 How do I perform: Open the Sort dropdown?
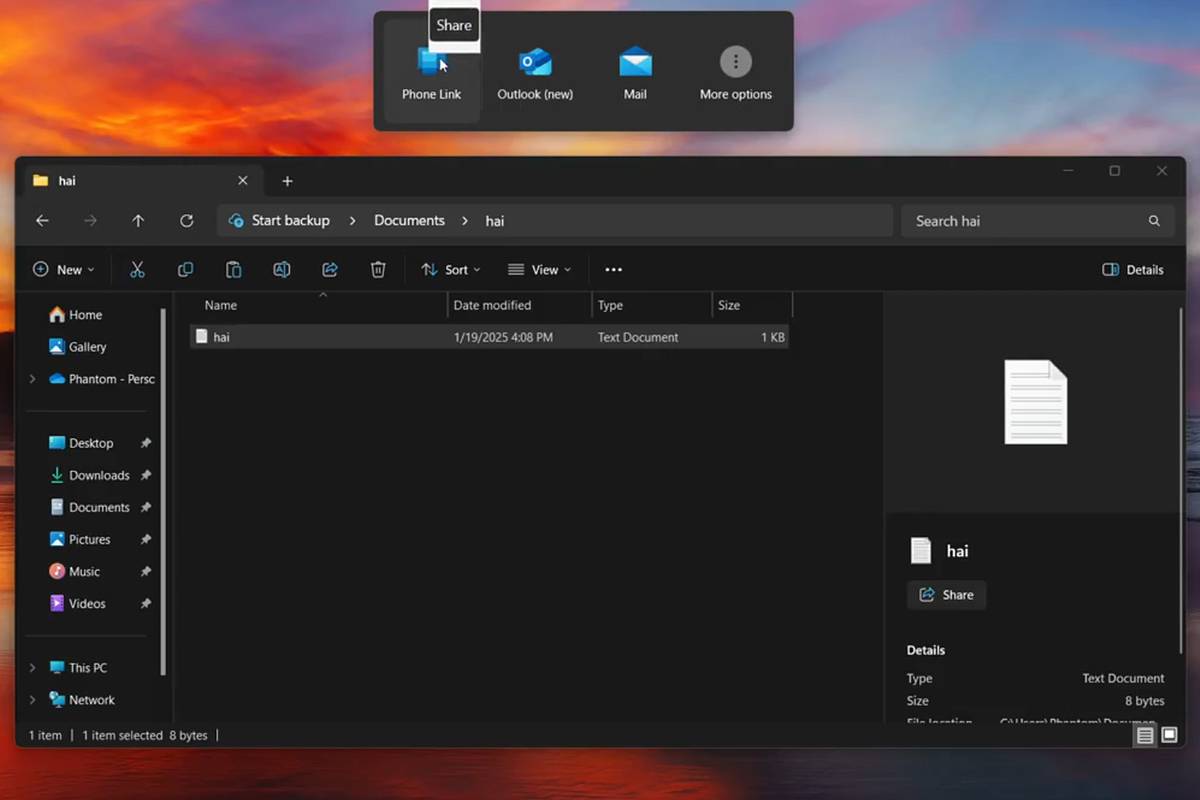pyautogui.click(x=451, y=269)
